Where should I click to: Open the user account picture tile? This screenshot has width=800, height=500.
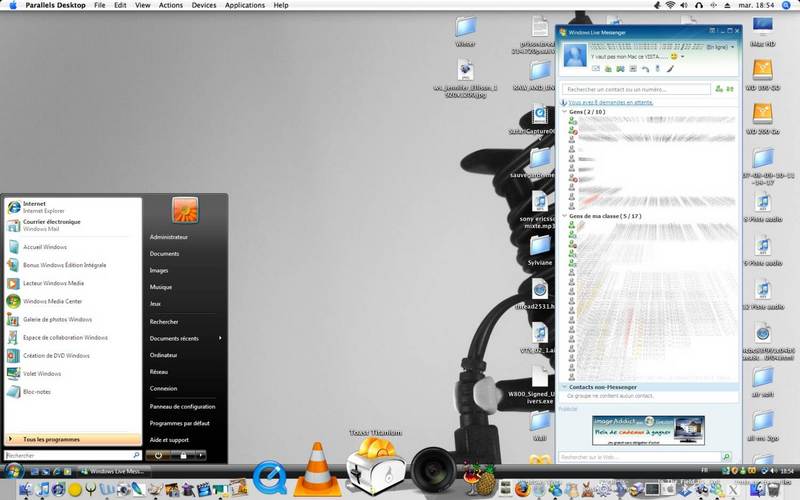coord(185,209)
